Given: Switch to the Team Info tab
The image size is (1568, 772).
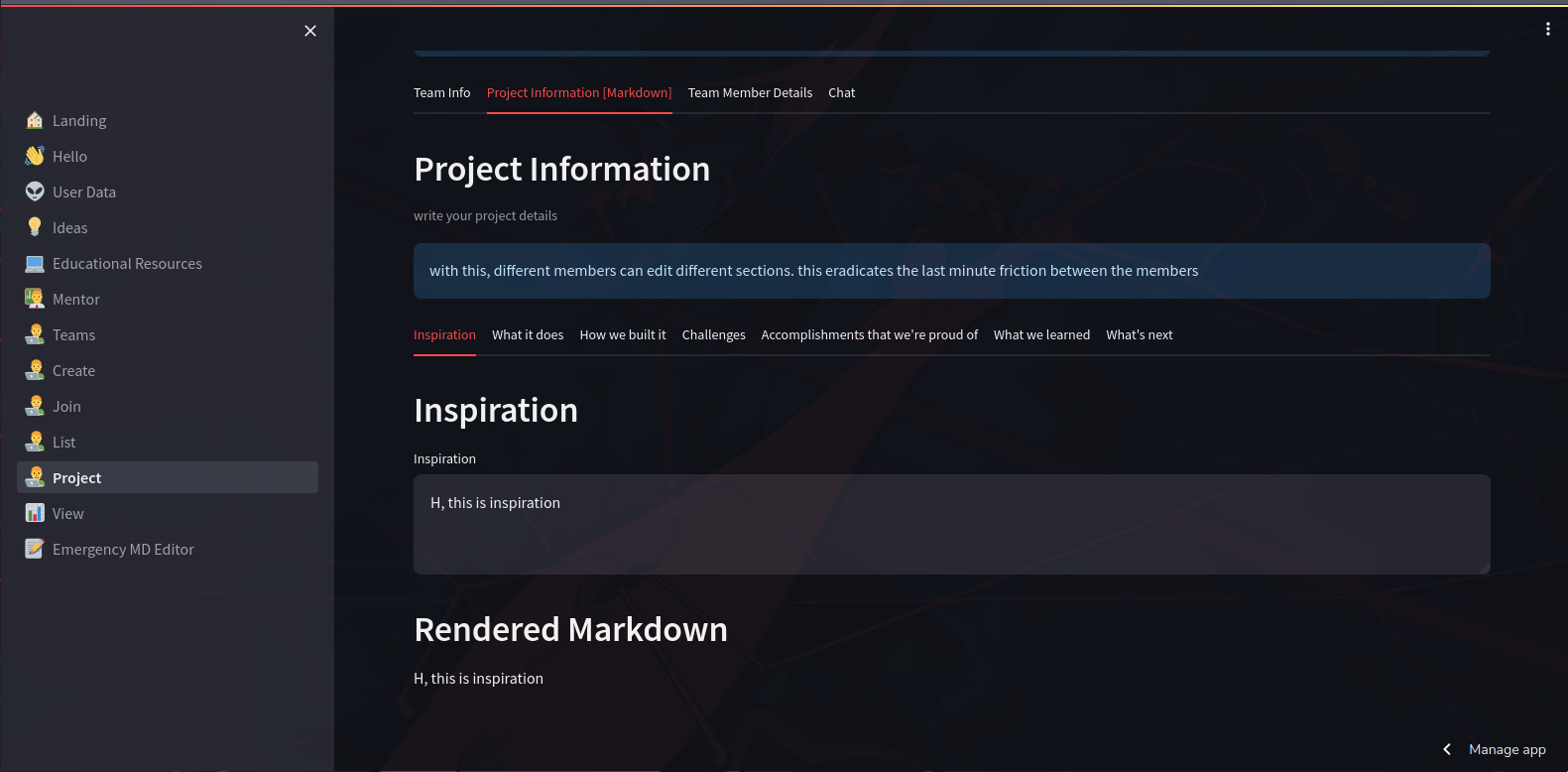Looking at the screenshot, I should pos(441,92).
